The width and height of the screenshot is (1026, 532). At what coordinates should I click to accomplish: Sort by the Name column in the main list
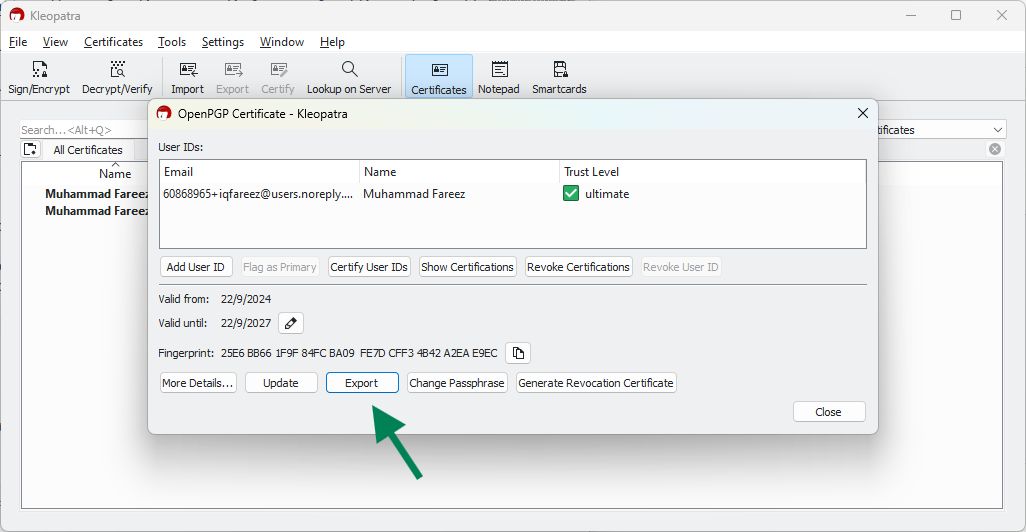115,173
